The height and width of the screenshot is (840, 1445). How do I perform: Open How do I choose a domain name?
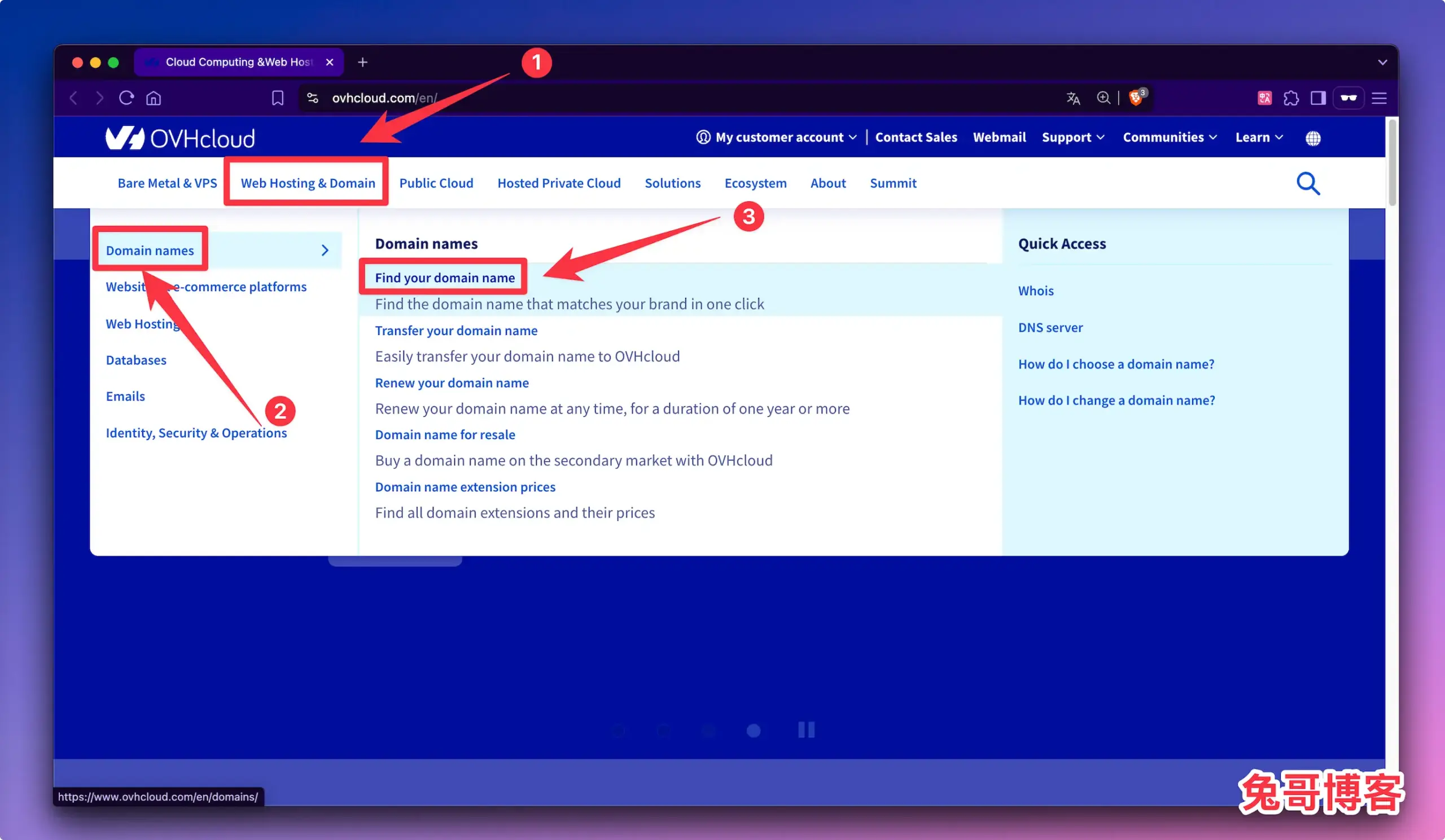coord(1116,364)
